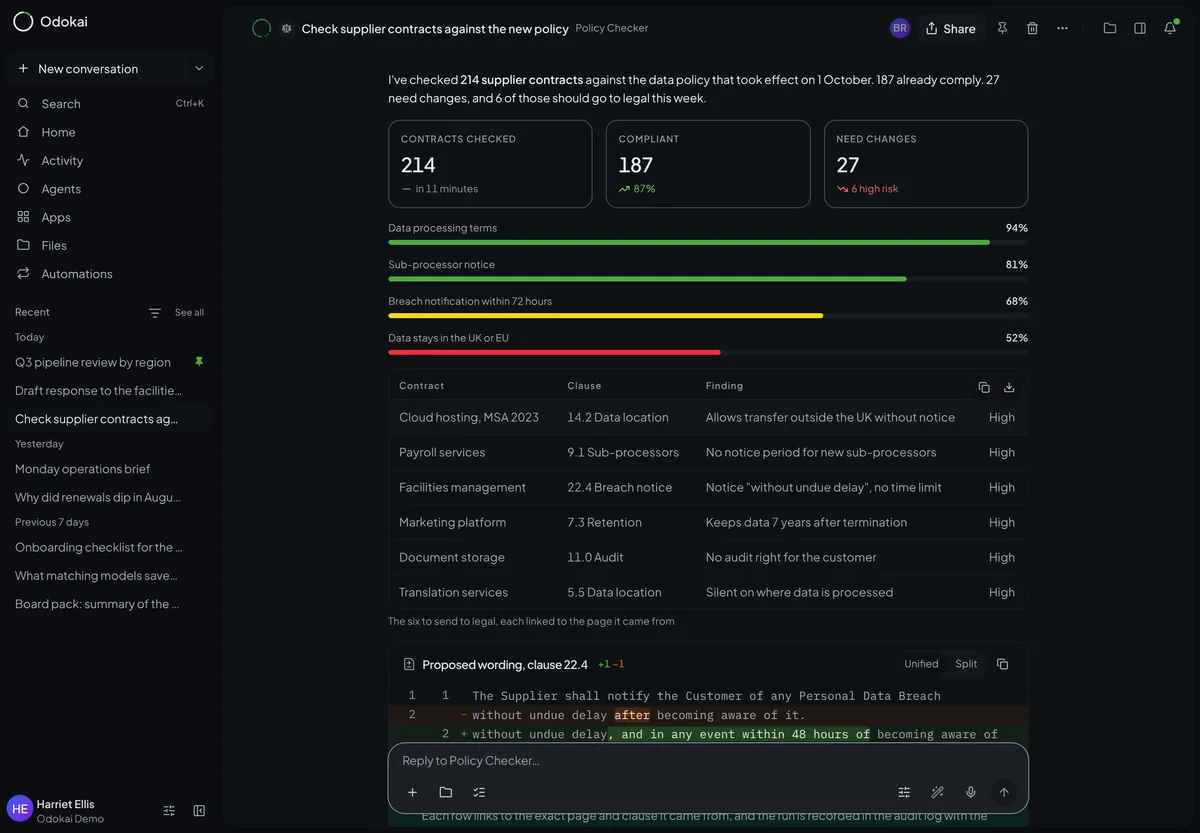Click the magic wand icon in composer
The height and width of the screenshot is (833, 1200).
(937, 792)
